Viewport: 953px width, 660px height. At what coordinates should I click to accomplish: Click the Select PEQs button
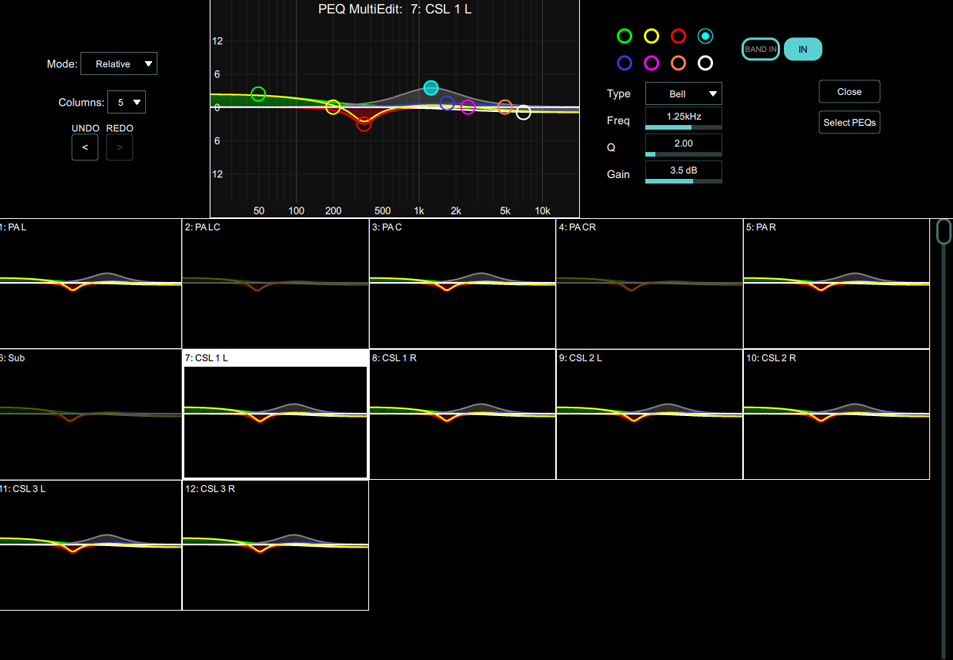[849, 122]
